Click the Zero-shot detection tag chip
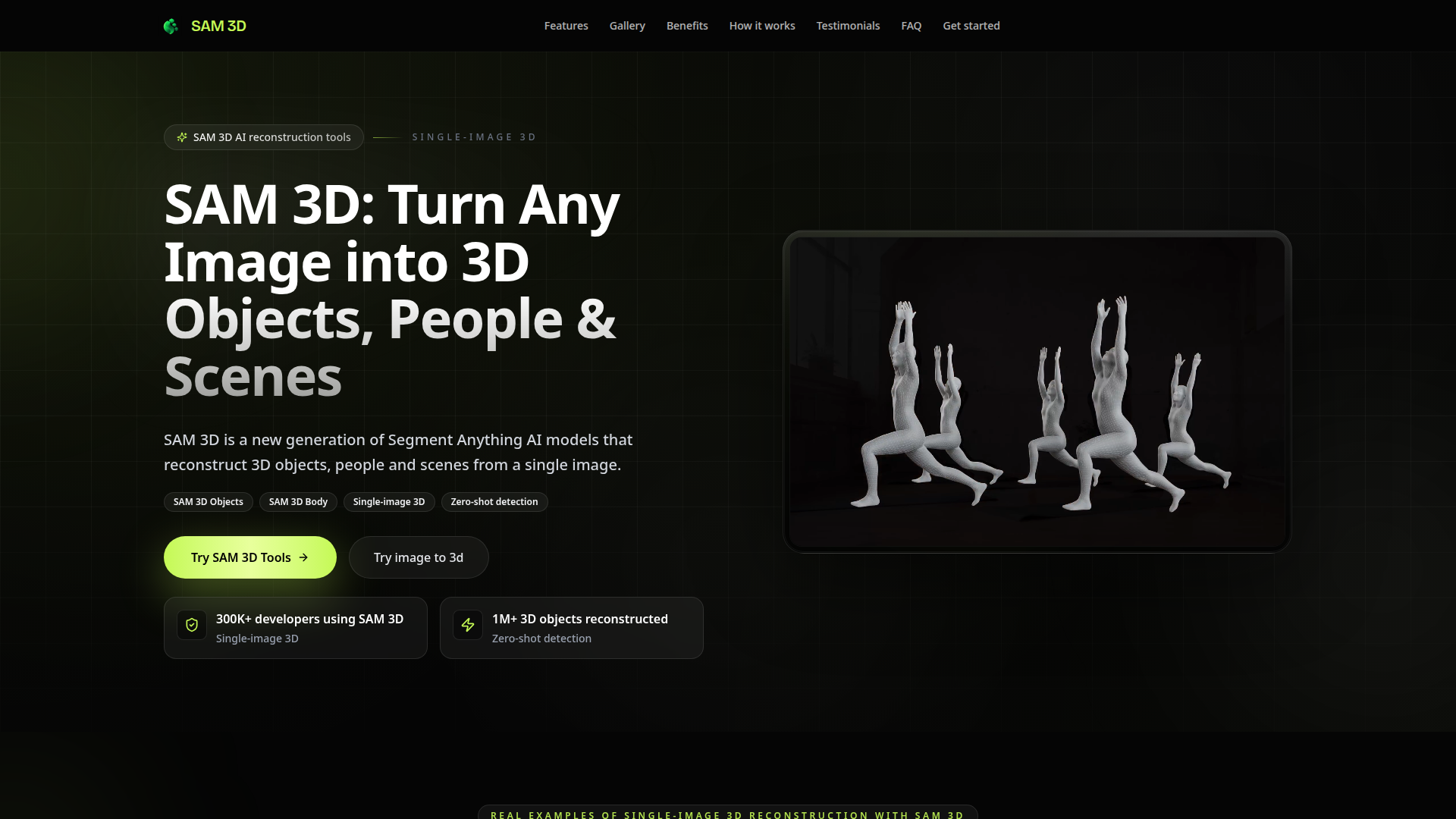1456x819 pixels. pos(494,502)
